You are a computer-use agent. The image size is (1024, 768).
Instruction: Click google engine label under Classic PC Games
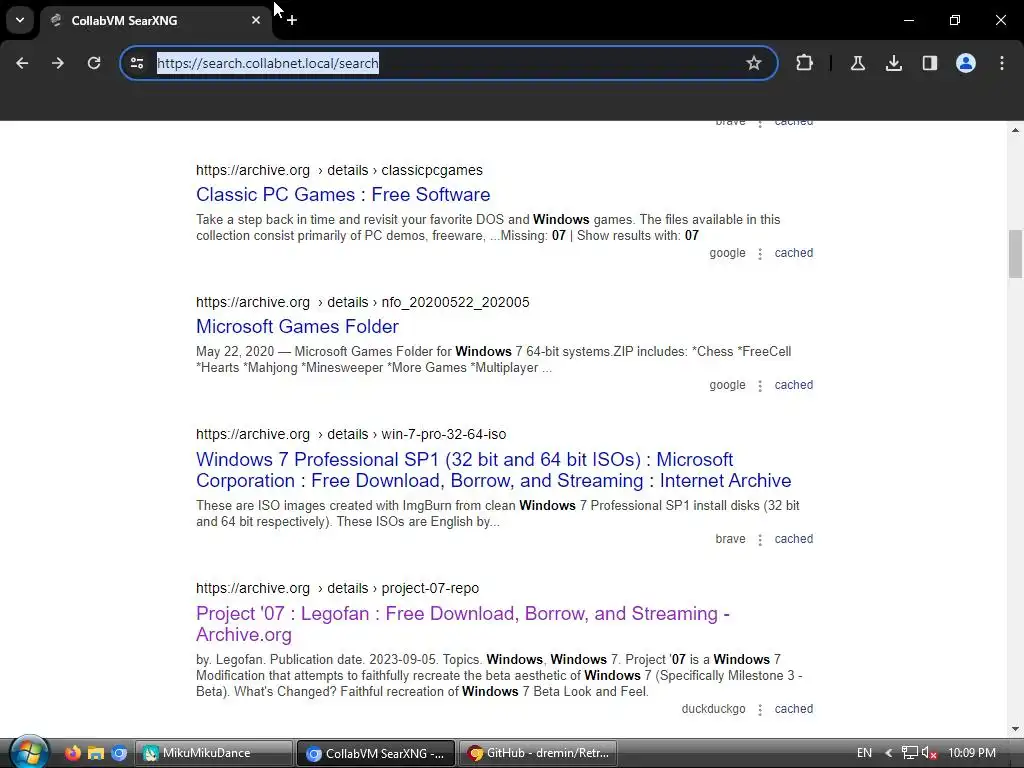pos(728,253)
